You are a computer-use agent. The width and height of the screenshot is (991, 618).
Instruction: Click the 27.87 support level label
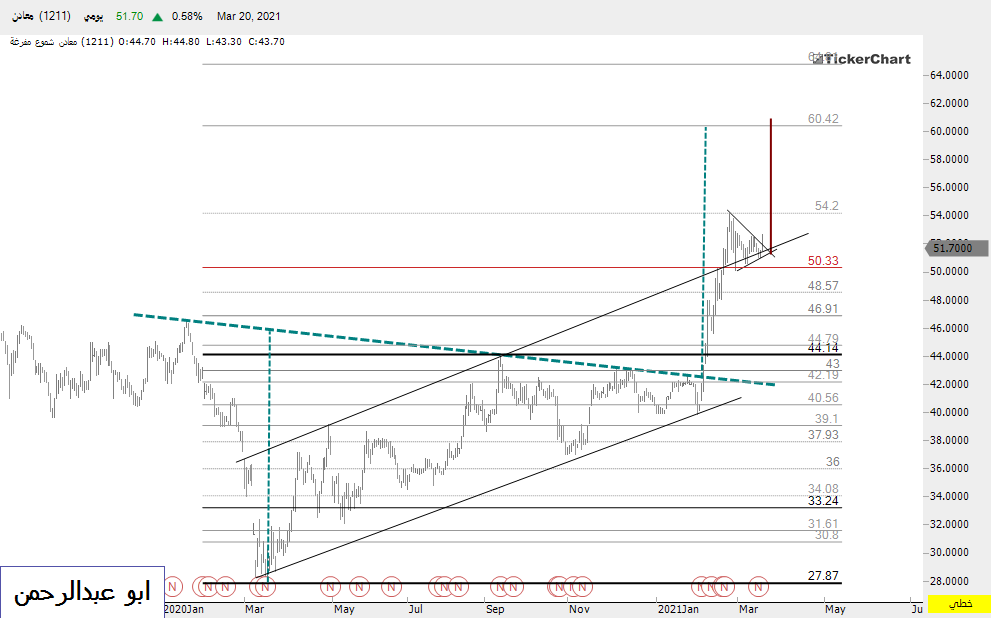click(x=823, y=576)
